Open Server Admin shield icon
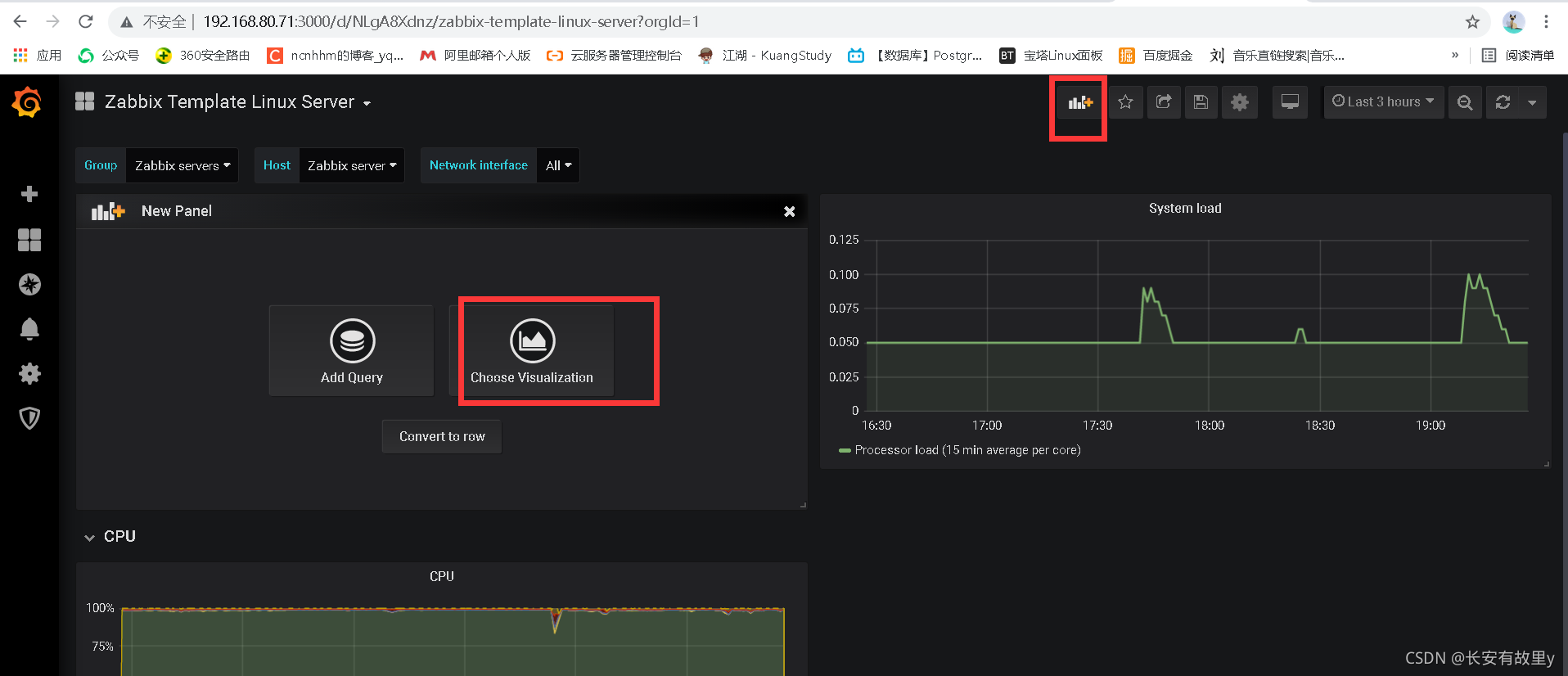 (29, 418)
